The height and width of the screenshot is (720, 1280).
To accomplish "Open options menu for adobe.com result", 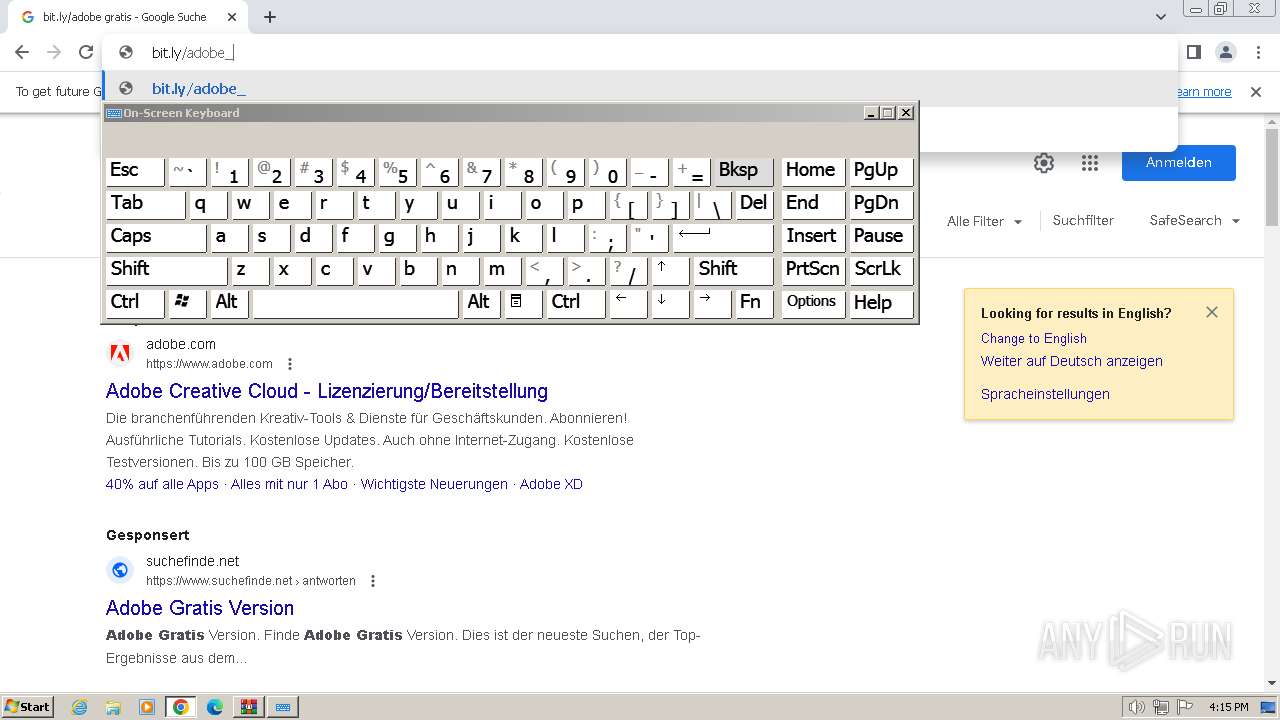I will 290,364.
